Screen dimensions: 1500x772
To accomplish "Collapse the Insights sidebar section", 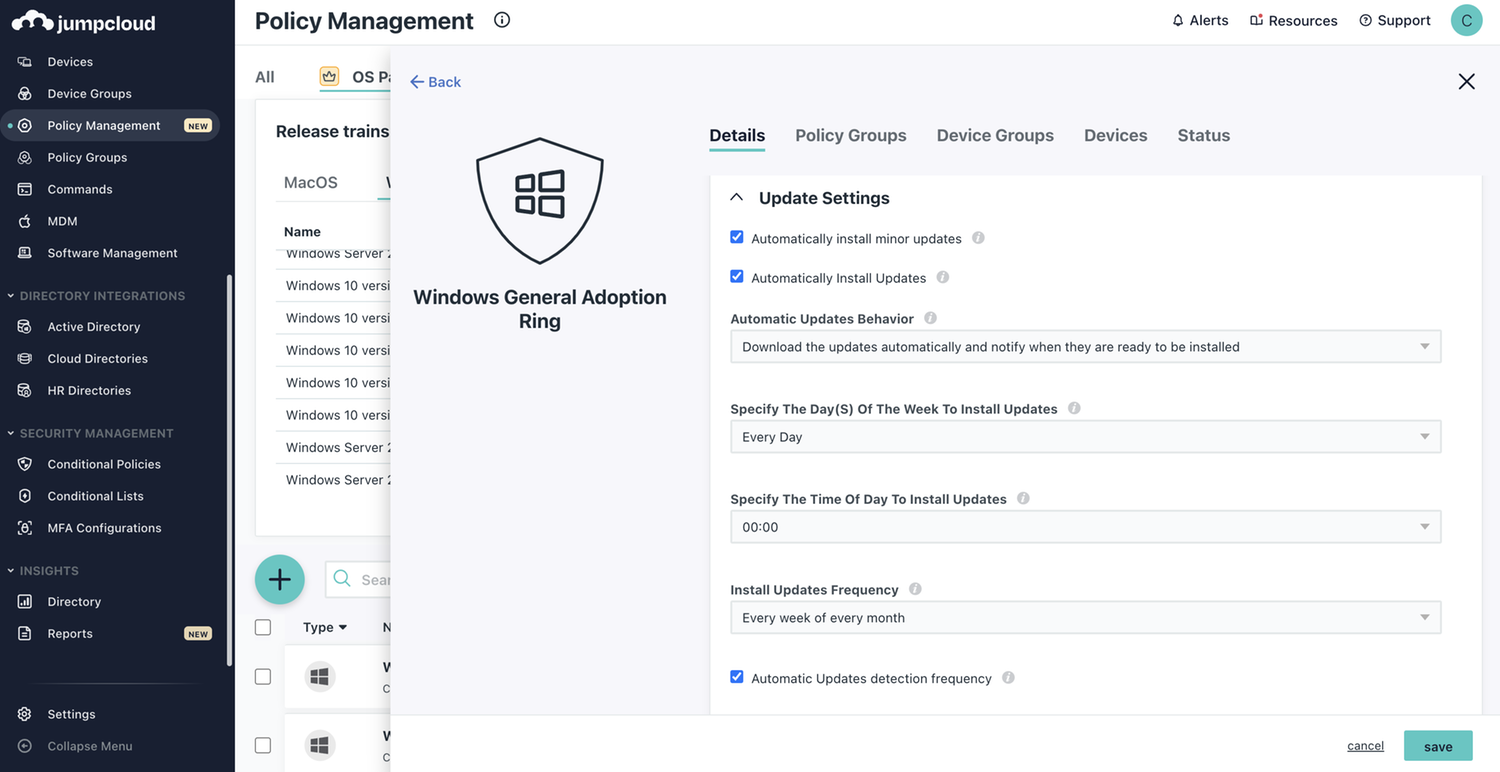I will pyautogui.click(x=43, y=571).
